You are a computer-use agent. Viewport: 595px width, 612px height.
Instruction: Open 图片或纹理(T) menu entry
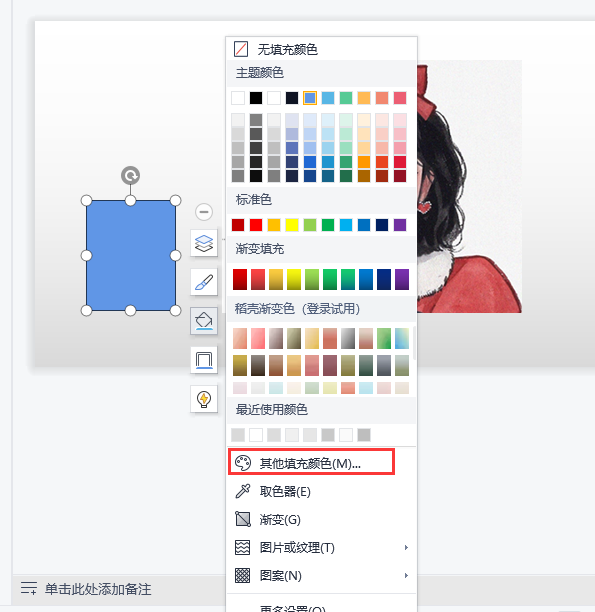click(322, 547)
